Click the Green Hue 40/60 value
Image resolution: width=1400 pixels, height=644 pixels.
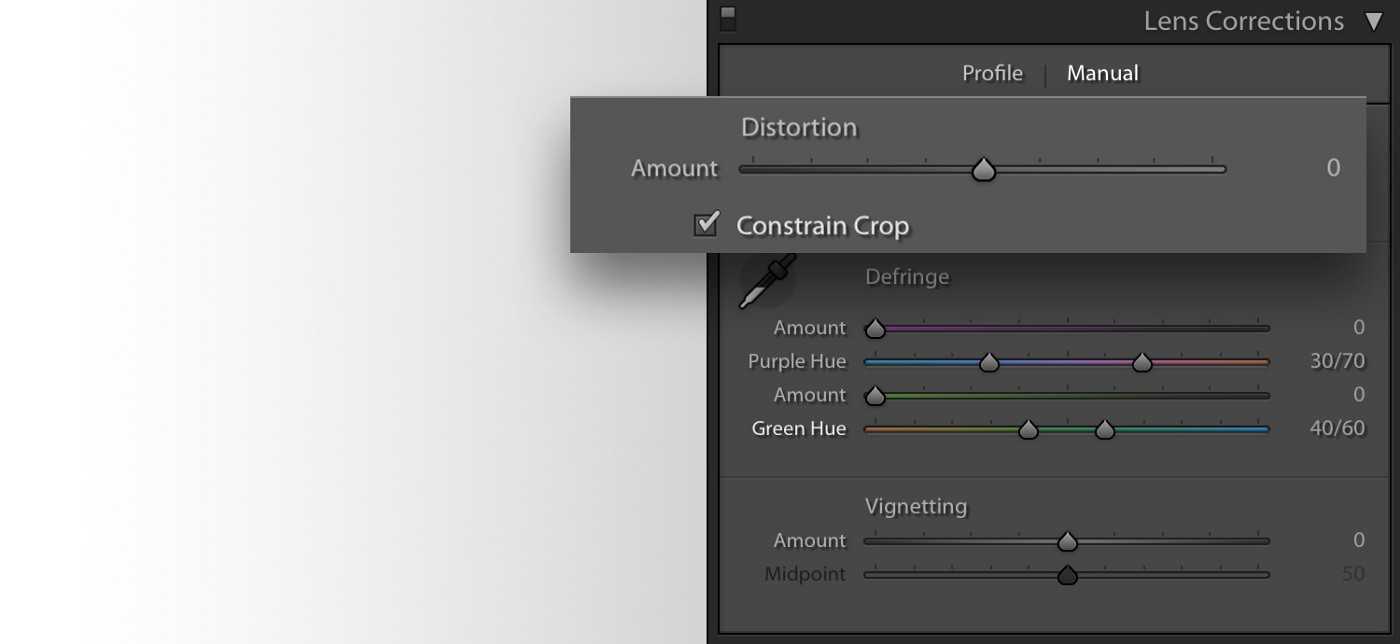coord(1336,429)
